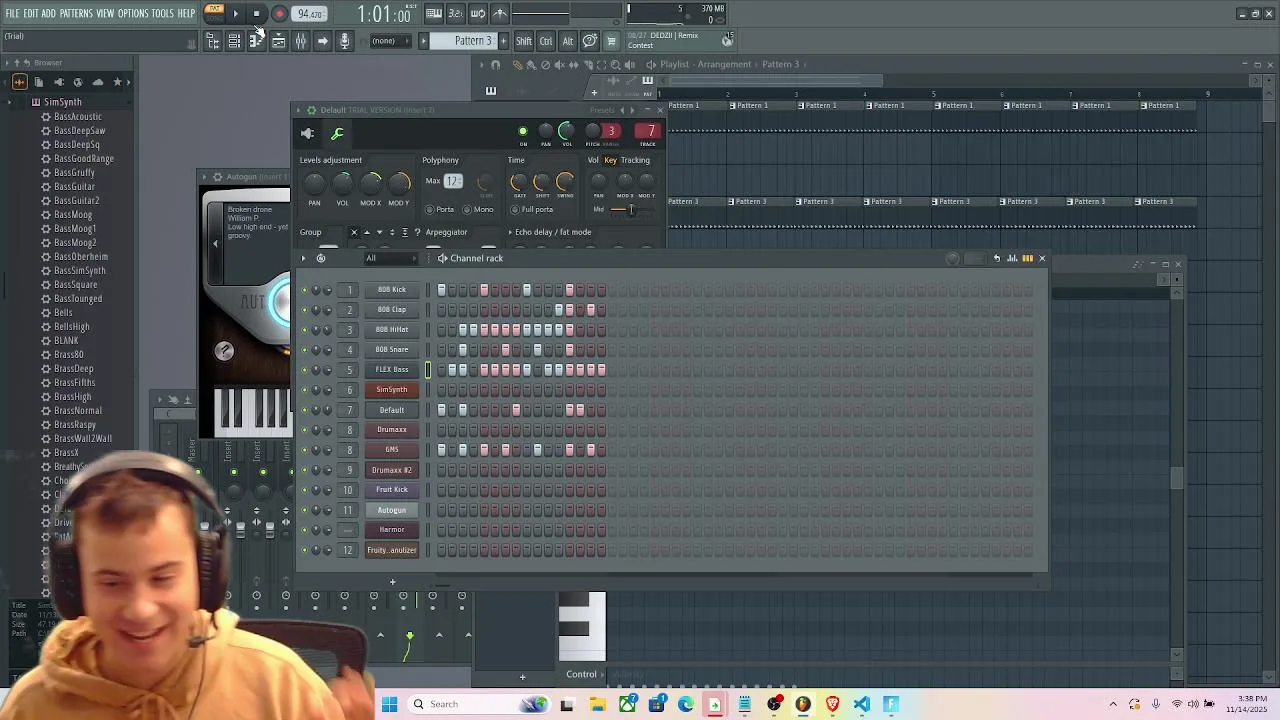The height and width of the screenshot is (720, 1280).
Task: Click the plugin plug icon in Default window
Action: tap(307, 134)
